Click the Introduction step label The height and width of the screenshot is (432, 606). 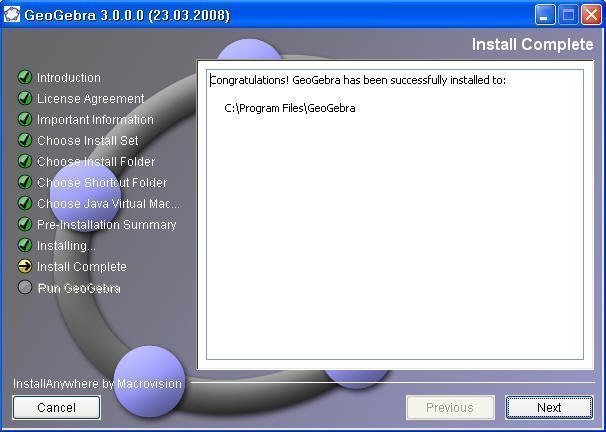pos(69,78)
